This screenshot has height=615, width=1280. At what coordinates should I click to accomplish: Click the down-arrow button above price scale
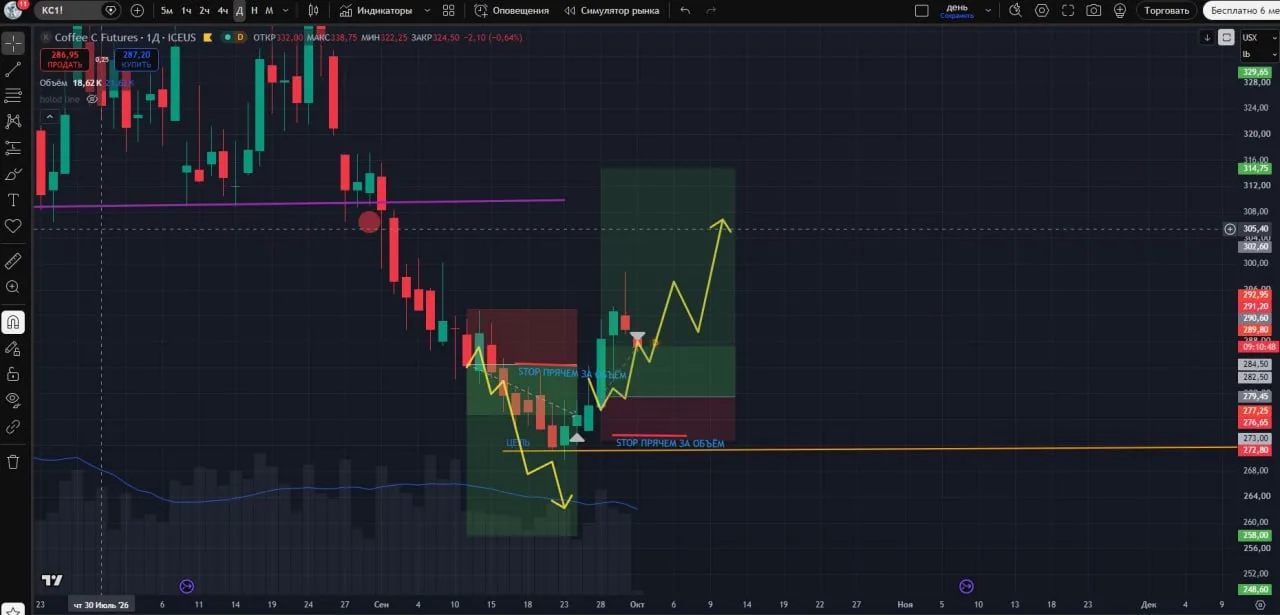click(1208, 37)
